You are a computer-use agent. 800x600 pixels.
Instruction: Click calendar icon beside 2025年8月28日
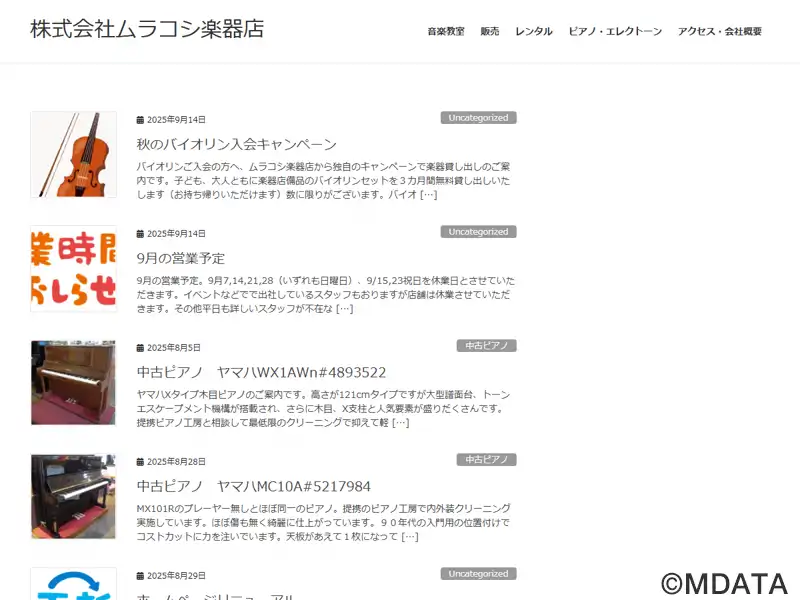(140, 462)
